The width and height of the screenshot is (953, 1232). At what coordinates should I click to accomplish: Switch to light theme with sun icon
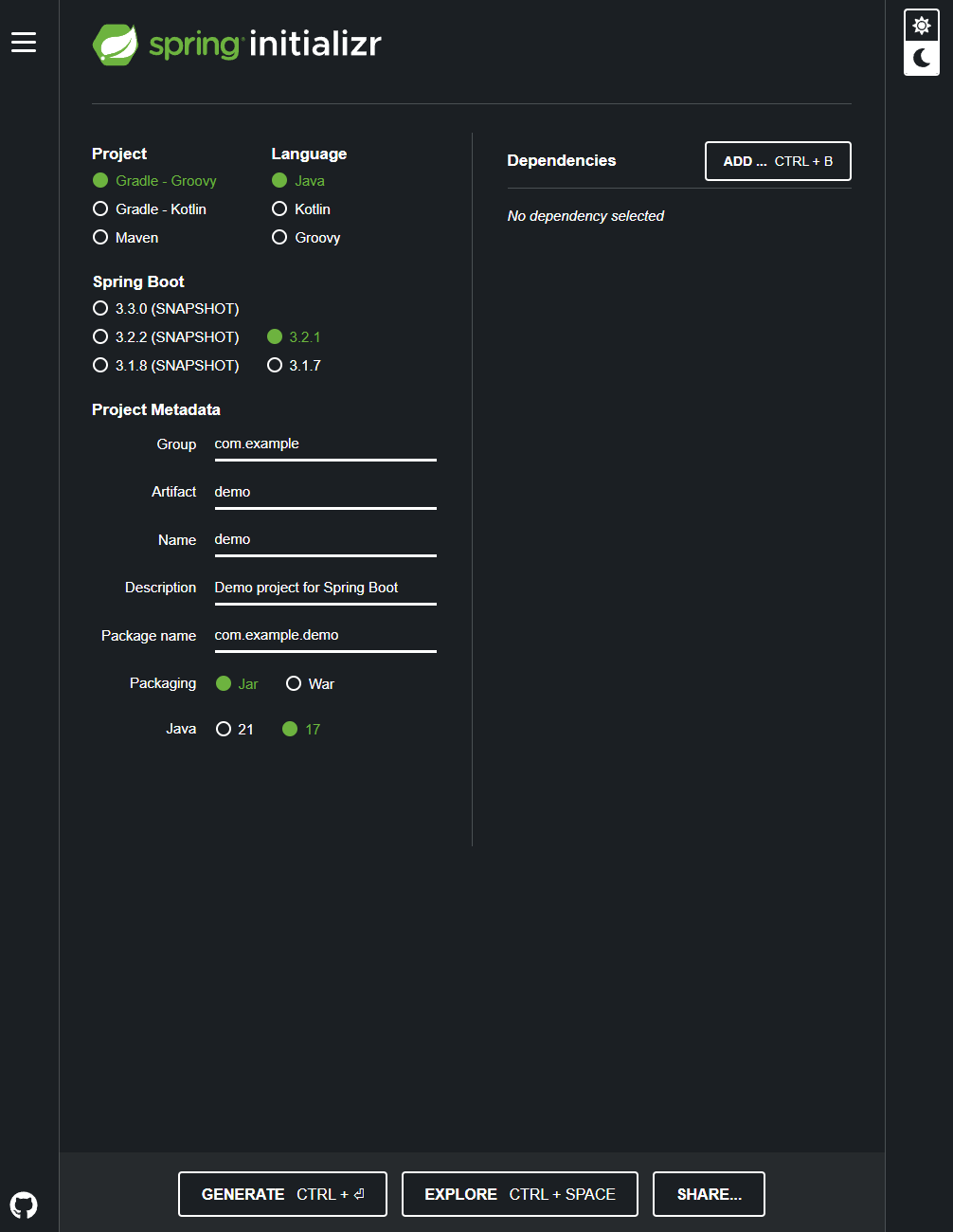click(920, 26)
